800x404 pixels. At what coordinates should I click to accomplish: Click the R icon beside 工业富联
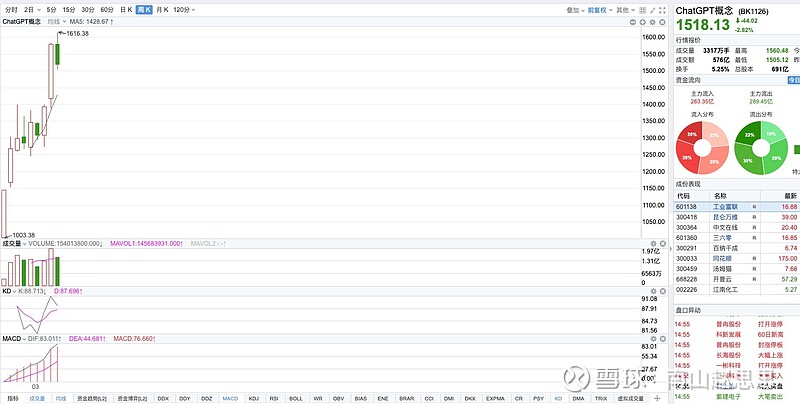pos(754,207)
